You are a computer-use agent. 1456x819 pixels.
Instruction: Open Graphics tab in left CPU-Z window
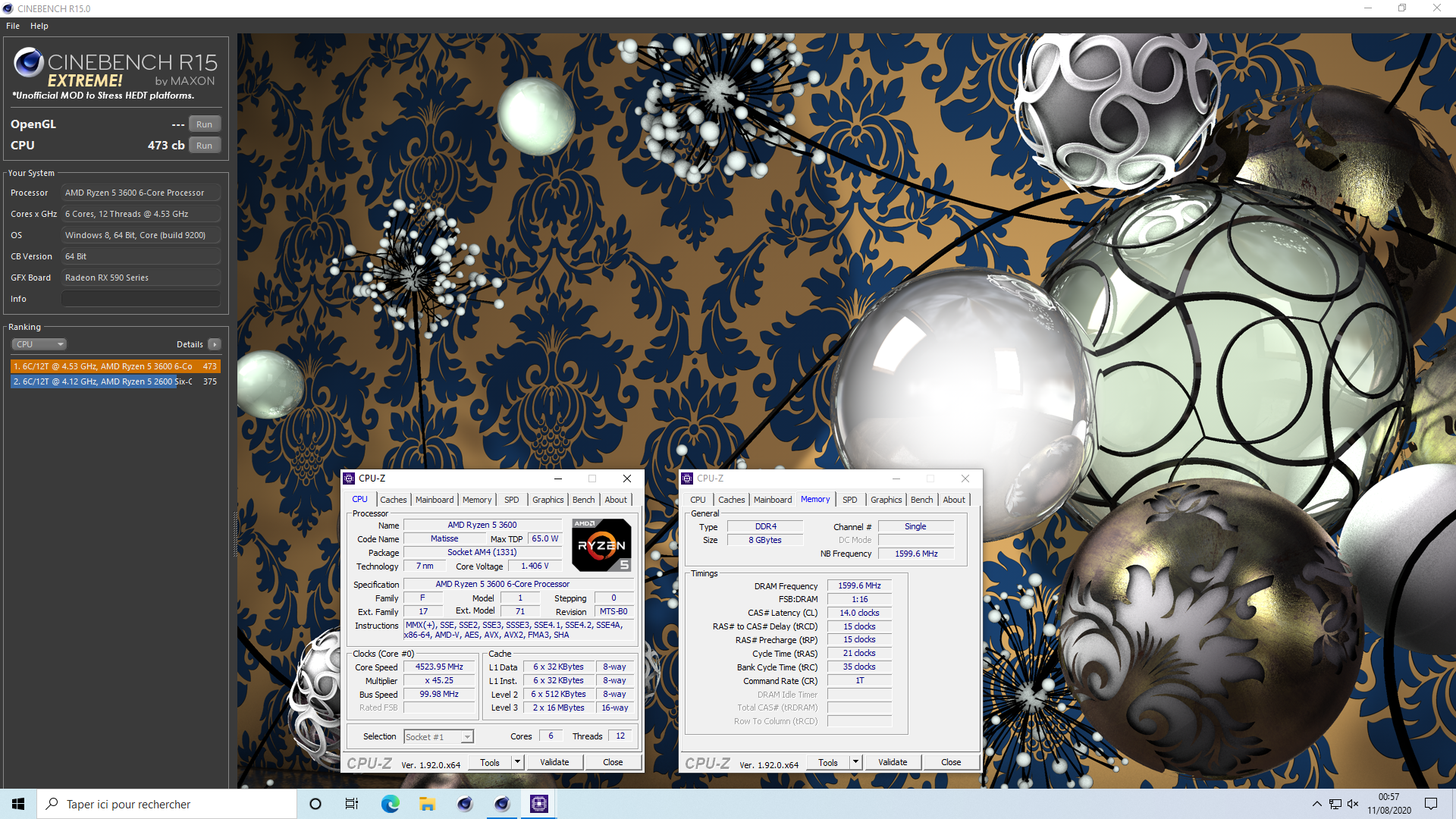(x=548, y=500)
